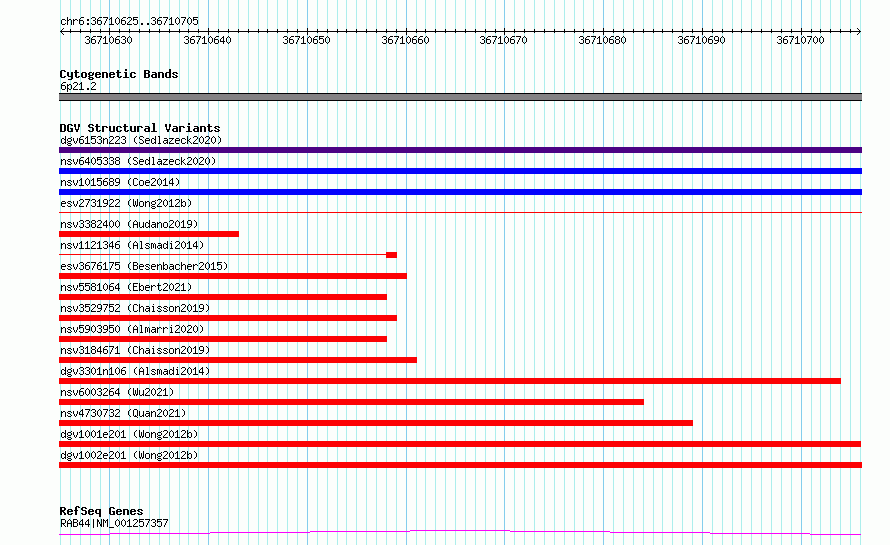Open the first nsv3529752 (Chaisson2019) label
Screen dimensions: 890x545
coord(135,308)
